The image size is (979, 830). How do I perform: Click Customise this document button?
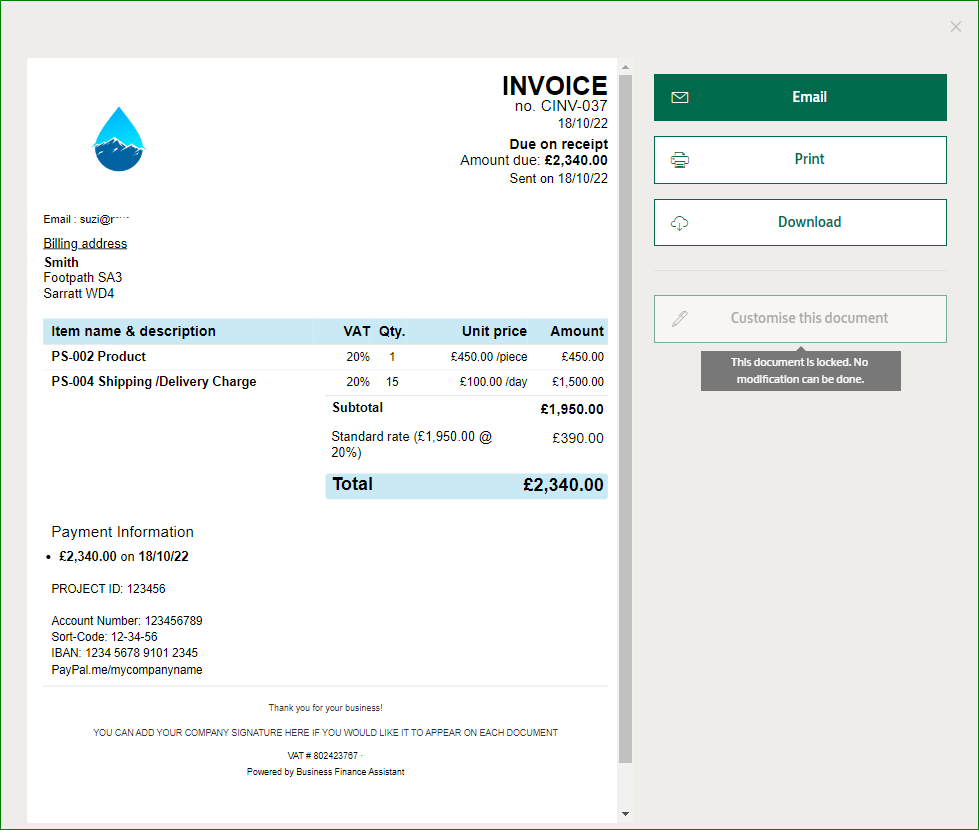(x=808, y=319)
